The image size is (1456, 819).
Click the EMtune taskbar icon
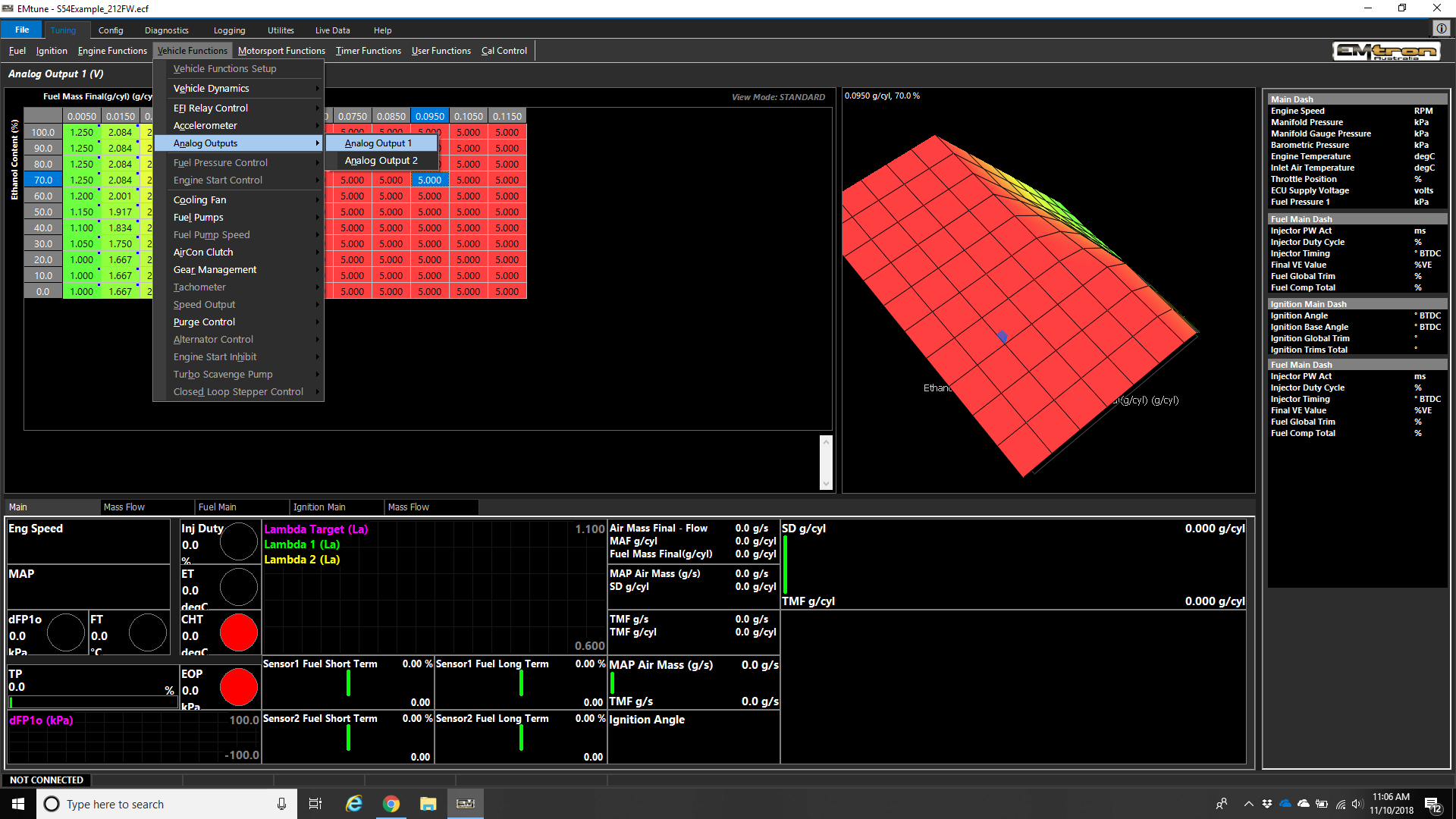[466, 804]
